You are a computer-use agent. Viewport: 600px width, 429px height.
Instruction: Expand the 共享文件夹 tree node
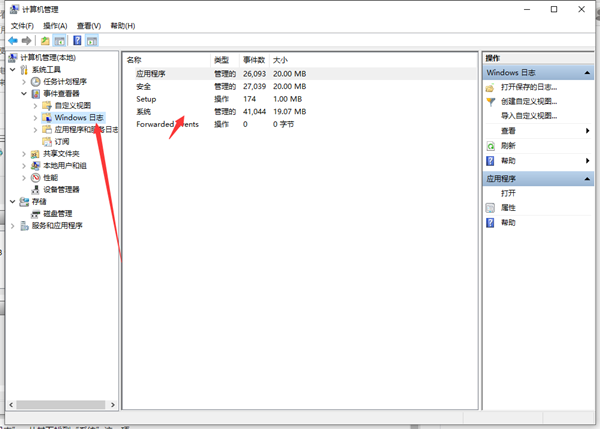[x=25, y=153]
